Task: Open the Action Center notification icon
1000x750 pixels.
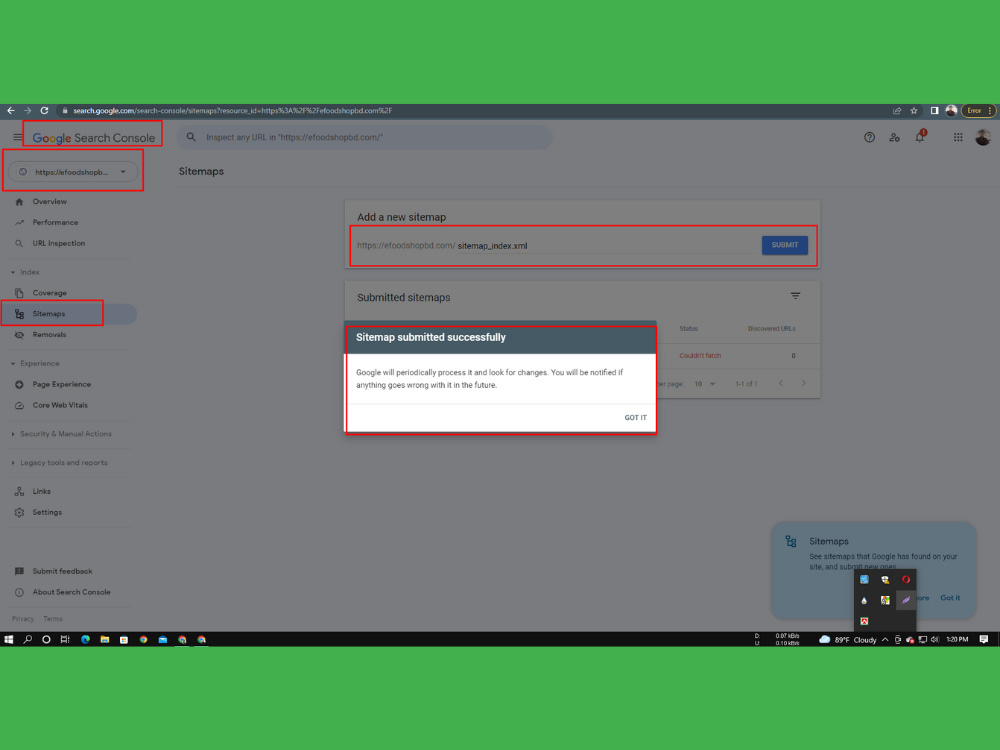Action: coord(984,639)
